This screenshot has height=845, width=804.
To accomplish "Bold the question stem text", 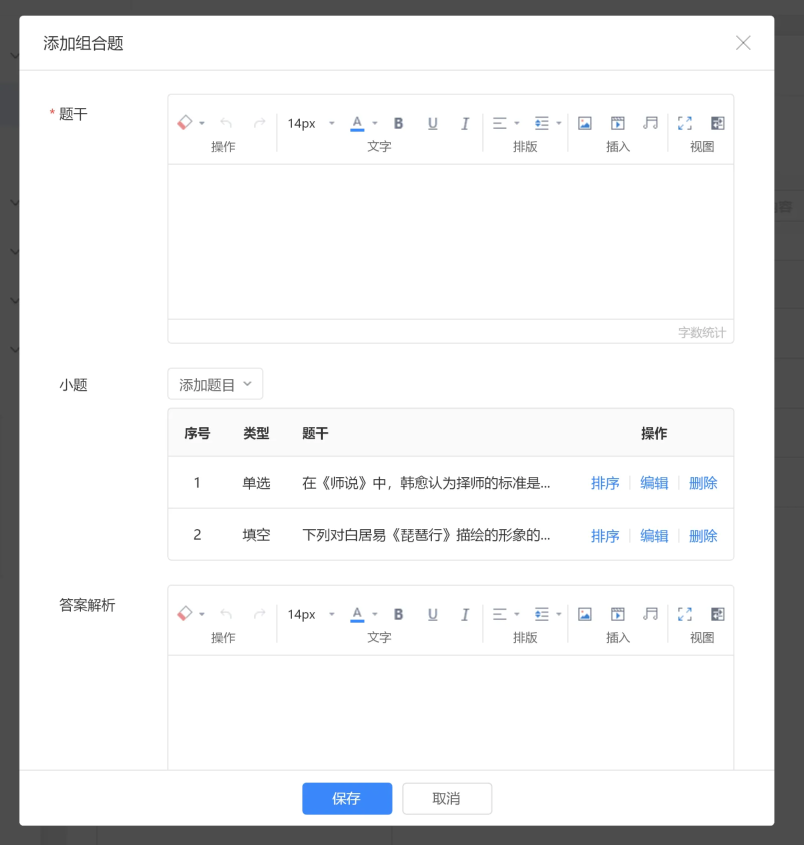I will [x=398, y=122].
